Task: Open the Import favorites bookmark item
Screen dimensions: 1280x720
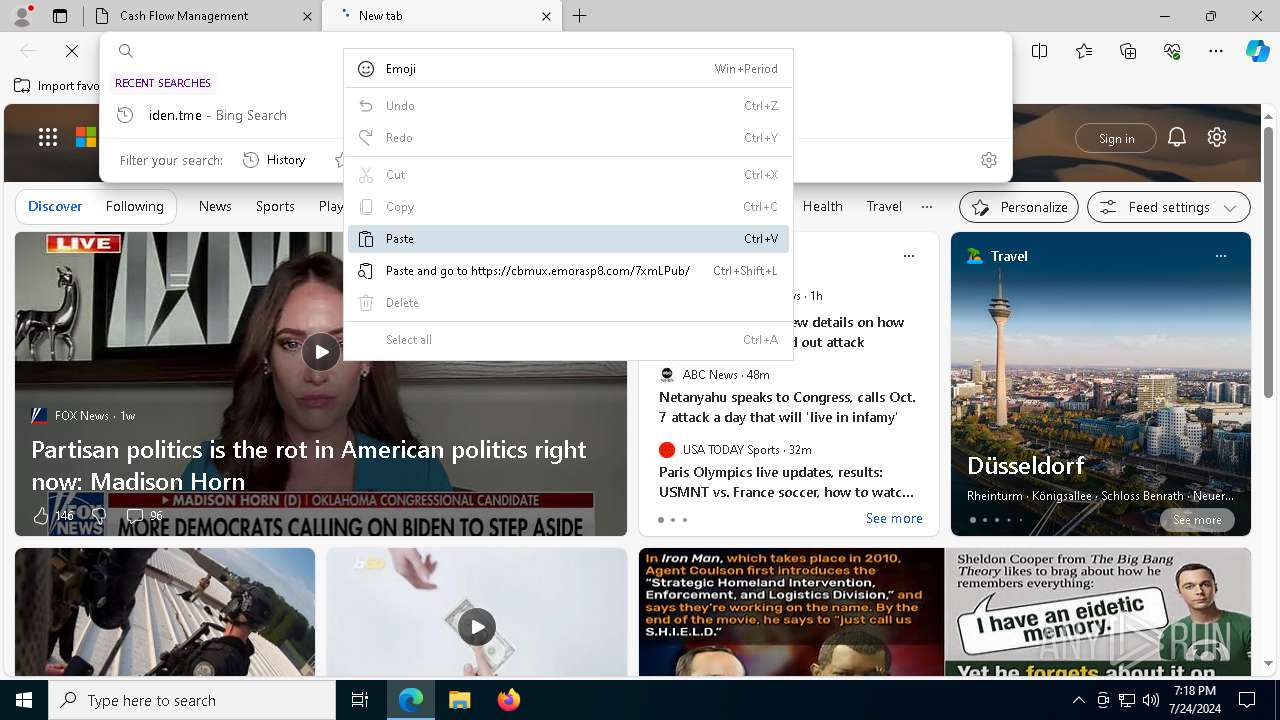Action: tap(58, 86)
